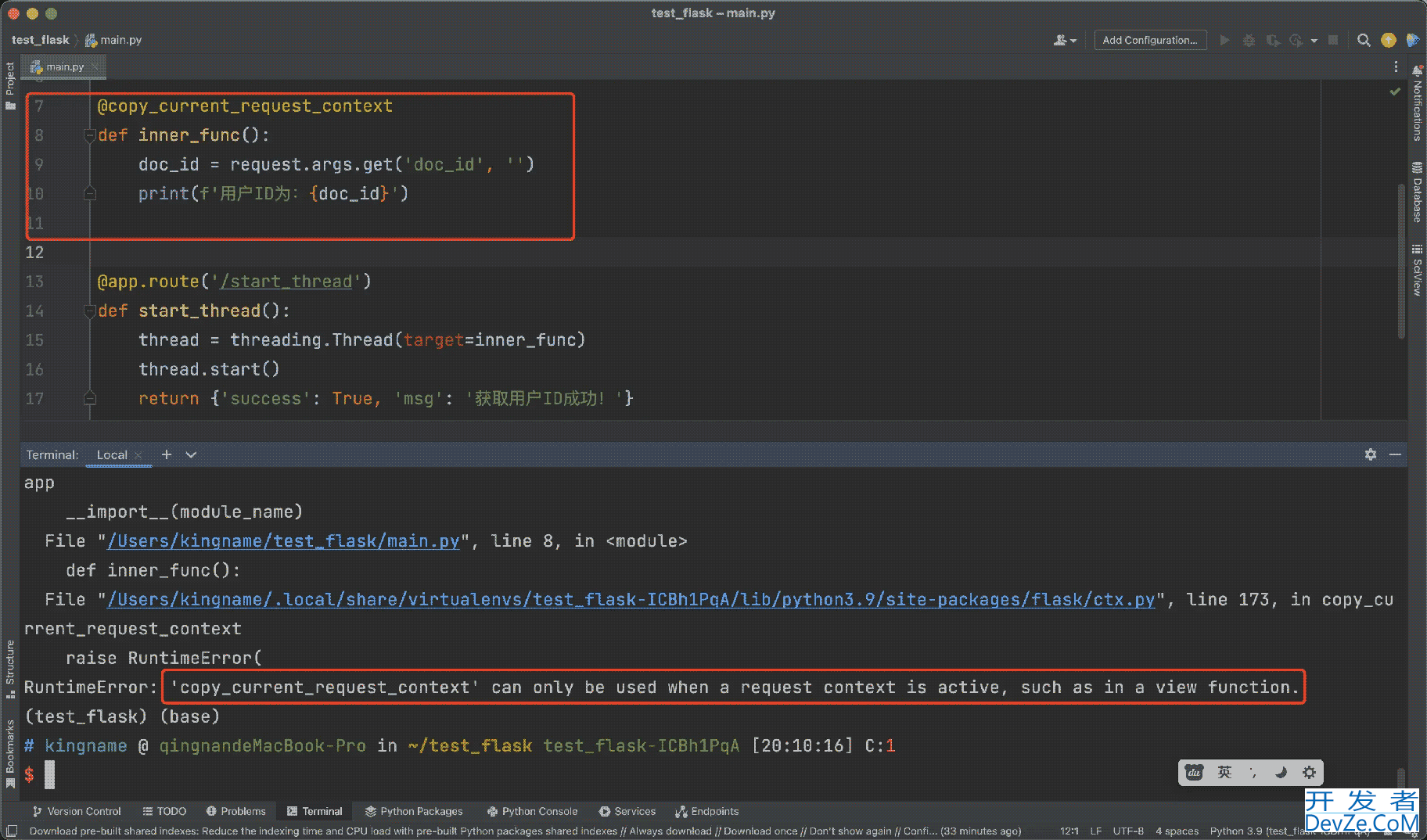Close the main.py editor tab

[x=95, y=67]
